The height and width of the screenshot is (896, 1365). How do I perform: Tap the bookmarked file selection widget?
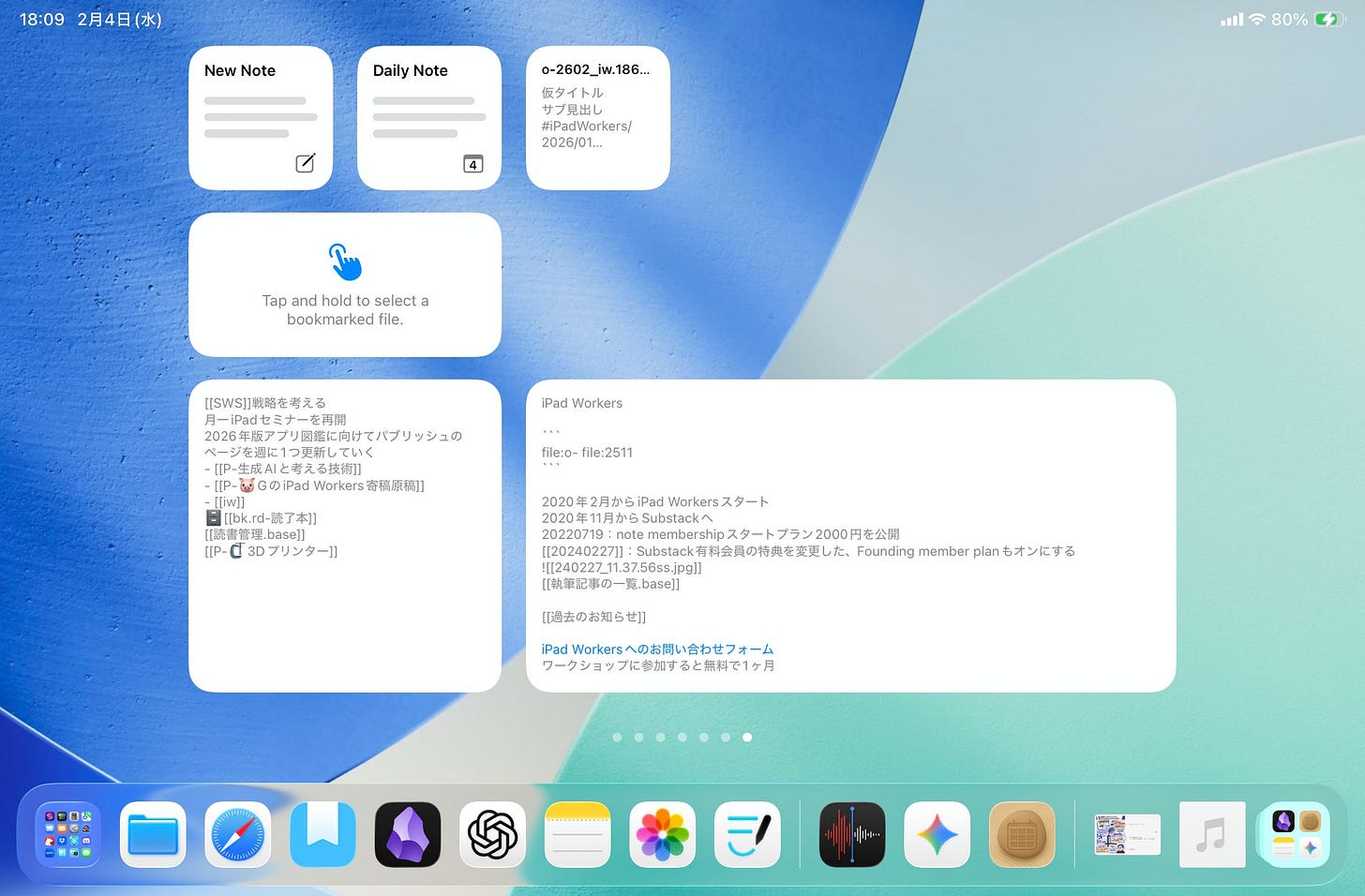345,284
